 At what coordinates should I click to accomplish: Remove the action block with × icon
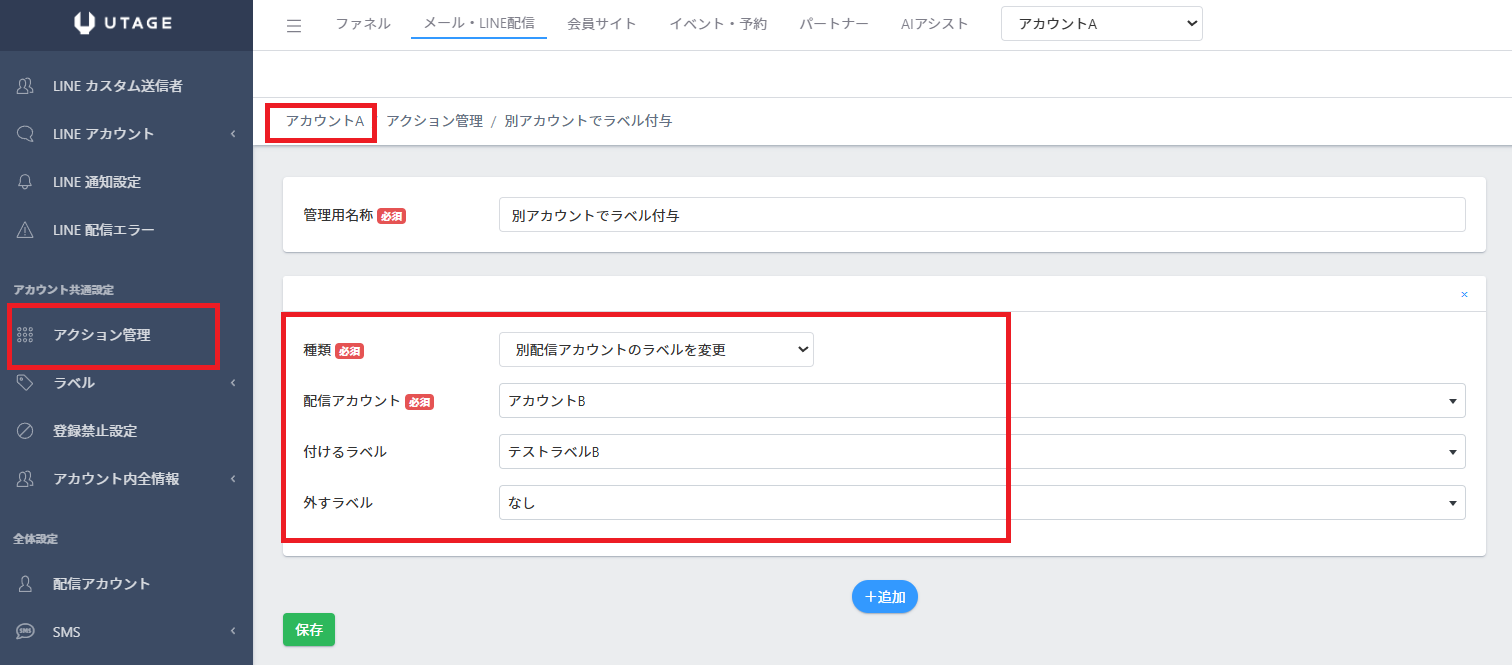(x=1464, y=295)
